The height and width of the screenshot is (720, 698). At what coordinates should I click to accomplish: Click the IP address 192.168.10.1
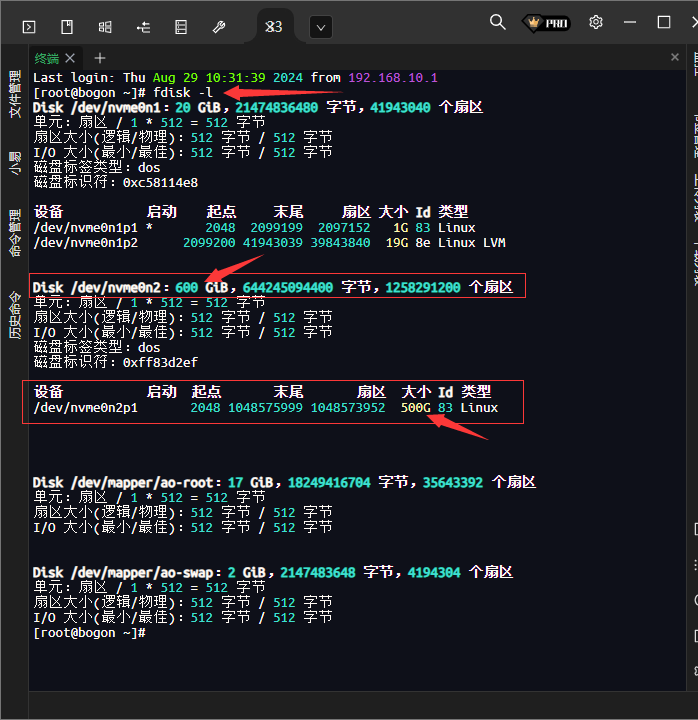[393, 78]
